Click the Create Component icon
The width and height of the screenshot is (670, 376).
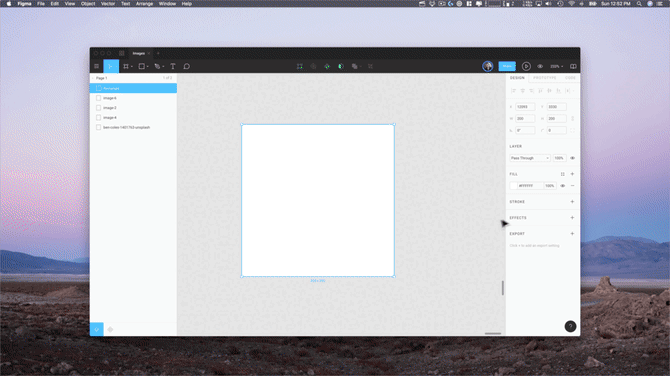click(x=327, y=66)
